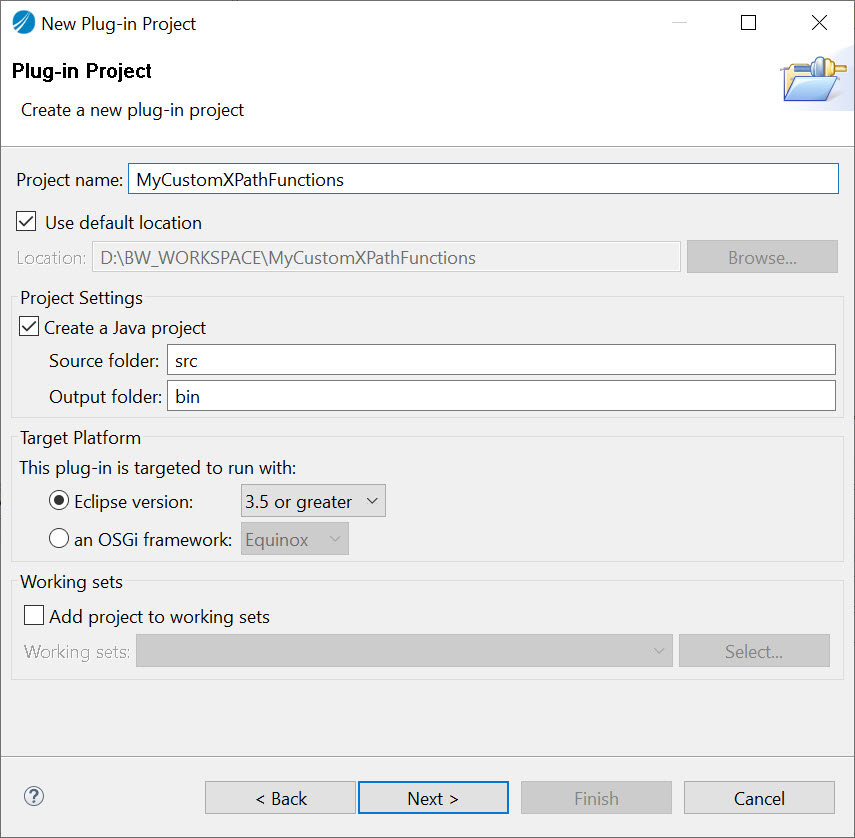Click the plug-in wizard banner icon
Screen dimensions: 855x838
(x=812, y=77)
